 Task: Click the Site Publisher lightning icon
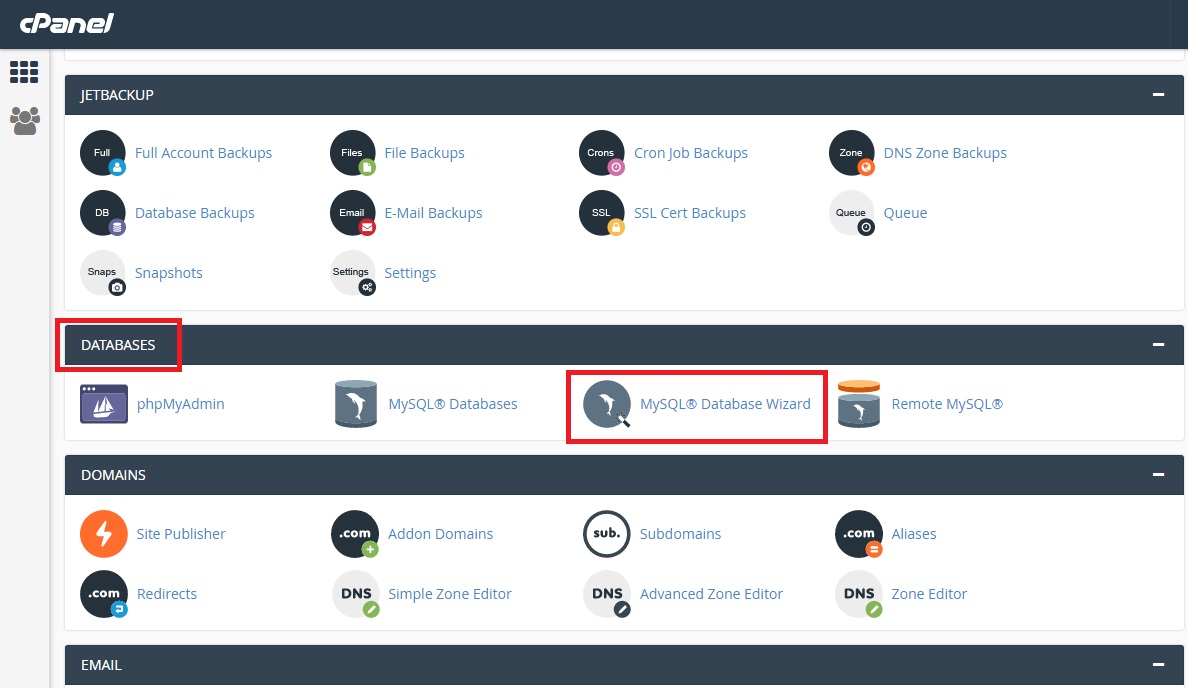(x=104, y=534)
